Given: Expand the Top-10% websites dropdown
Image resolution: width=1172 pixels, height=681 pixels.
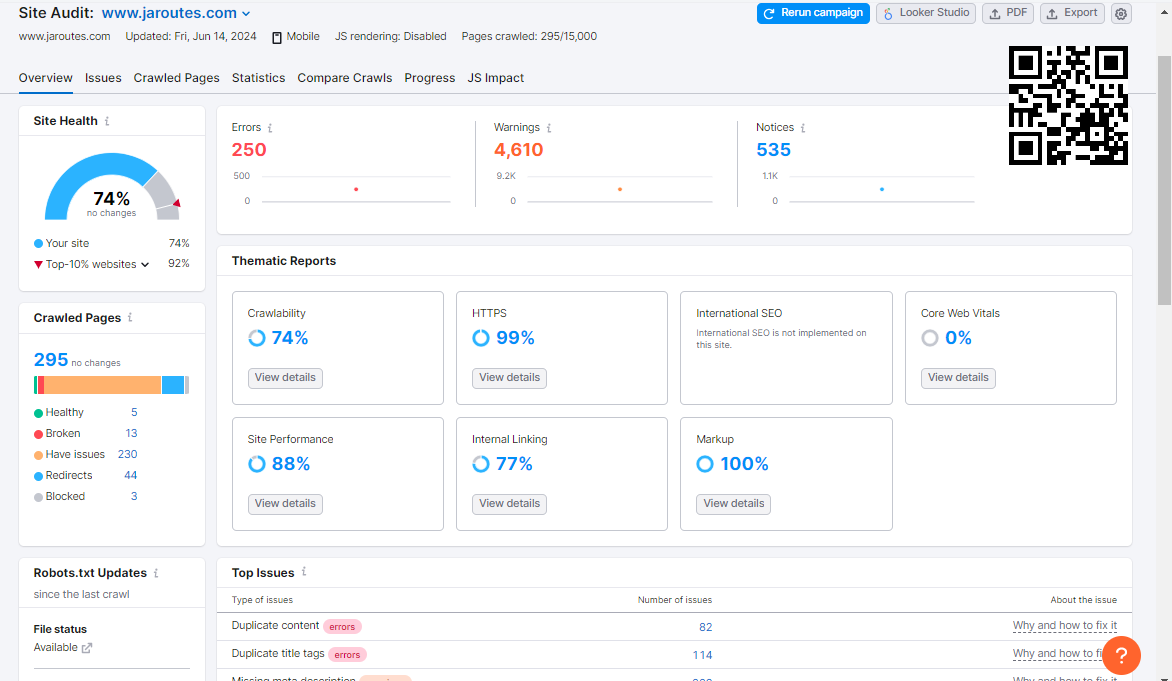Looking at the screenshot, I should (145, 265).
